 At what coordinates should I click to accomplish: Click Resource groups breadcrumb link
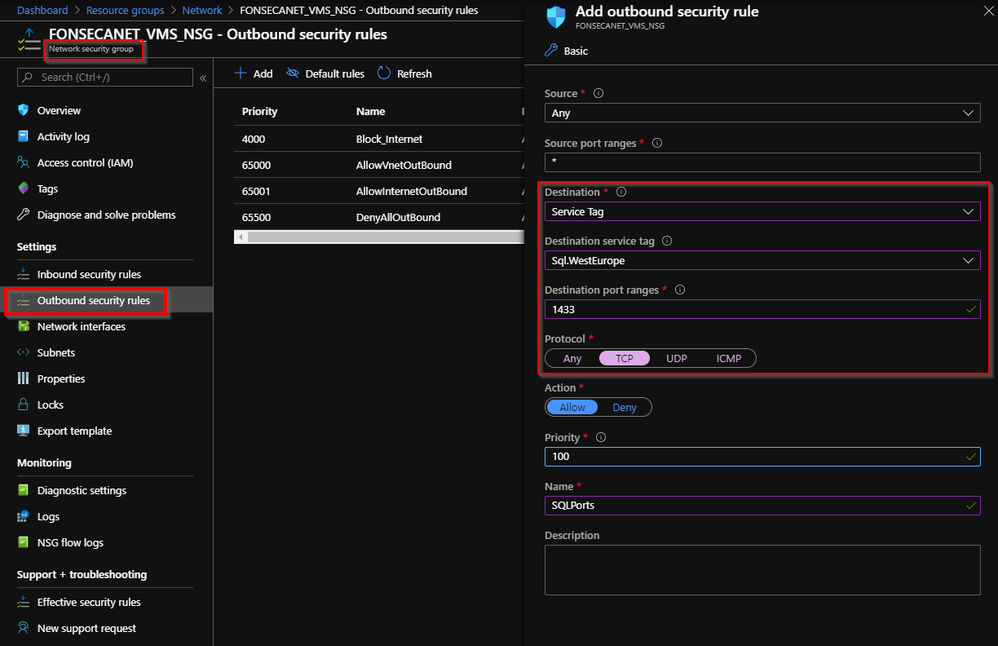pos(125,10)
